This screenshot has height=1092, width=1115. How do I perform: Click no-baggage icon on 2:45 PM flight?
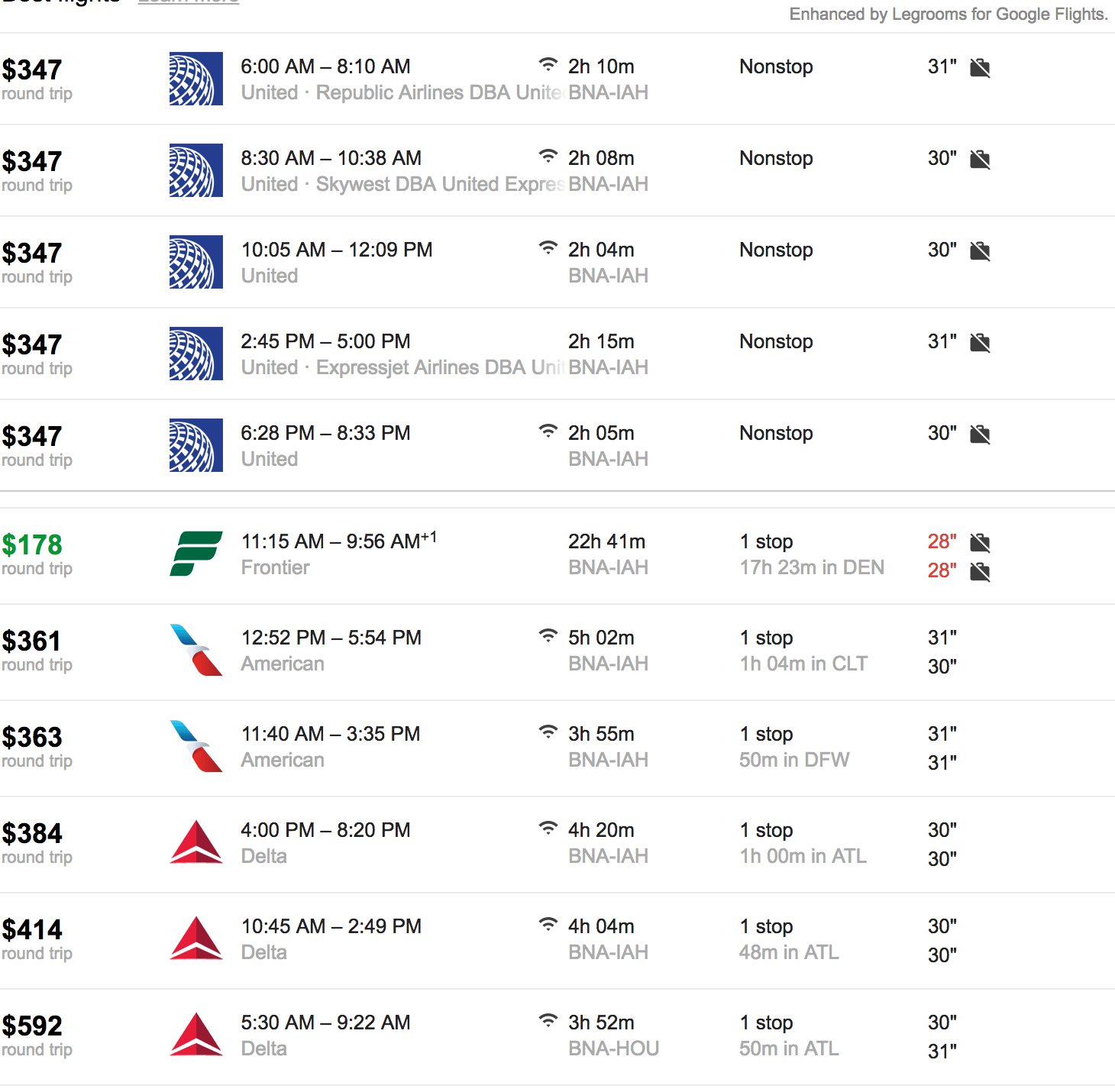(980, 343)
